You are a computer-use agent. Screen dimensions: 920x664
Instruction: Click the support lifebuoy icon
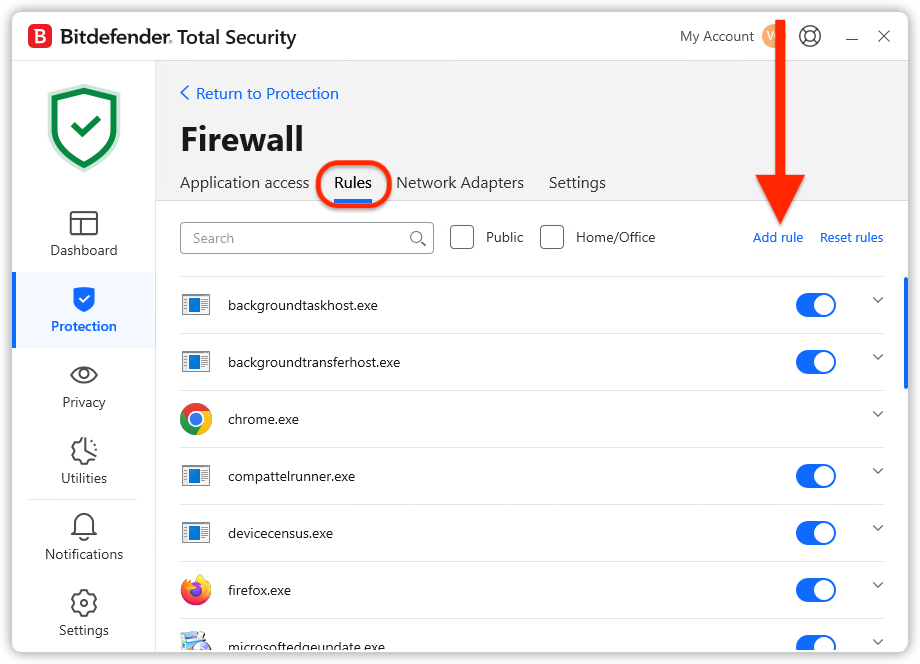(810, 36)
